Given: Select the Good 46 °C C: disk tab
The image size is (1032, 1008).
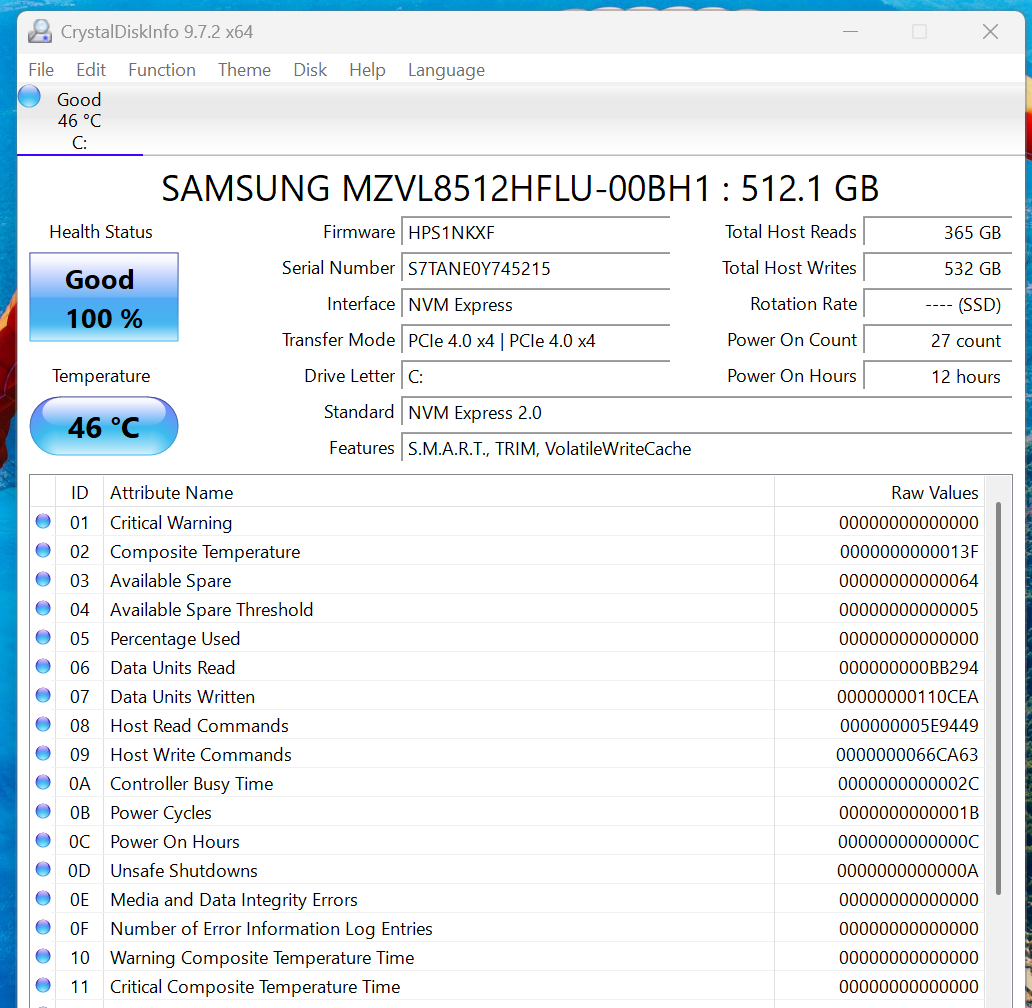Looking at the screenshot, I should coord(79,121).
